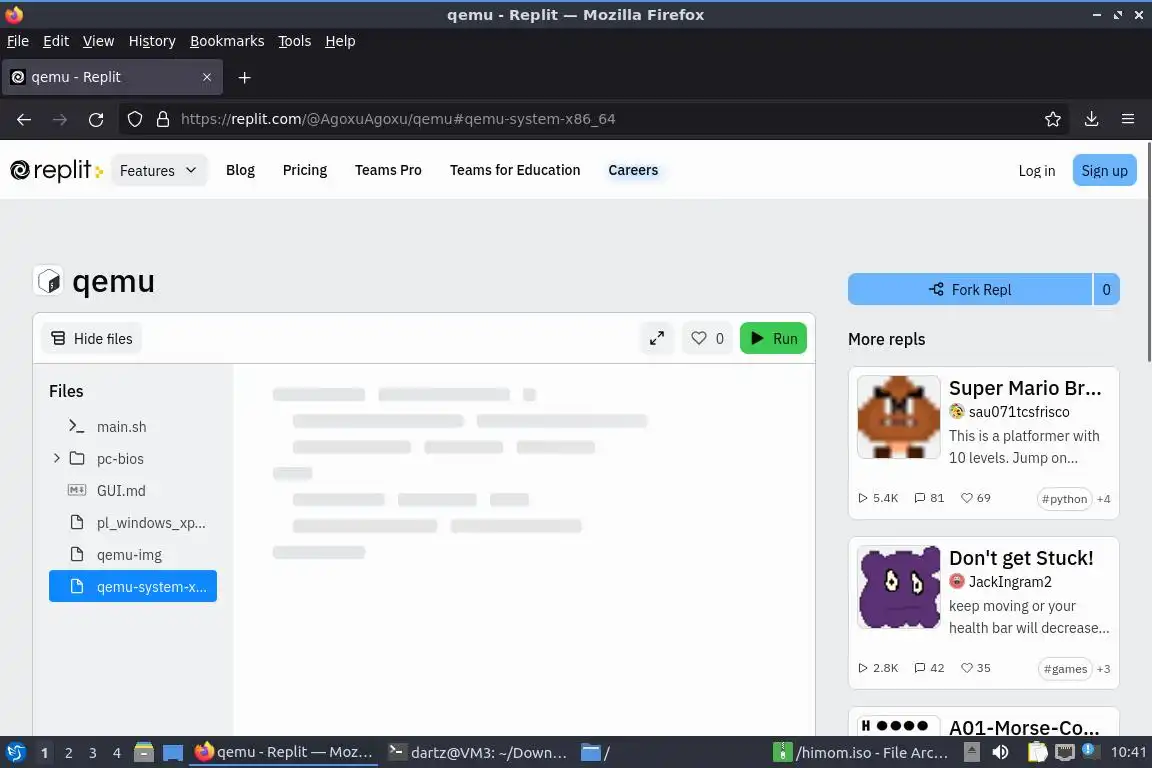Open the clipboard tray icon
Screen dimensions: 1152x768
pos(1037,753)
